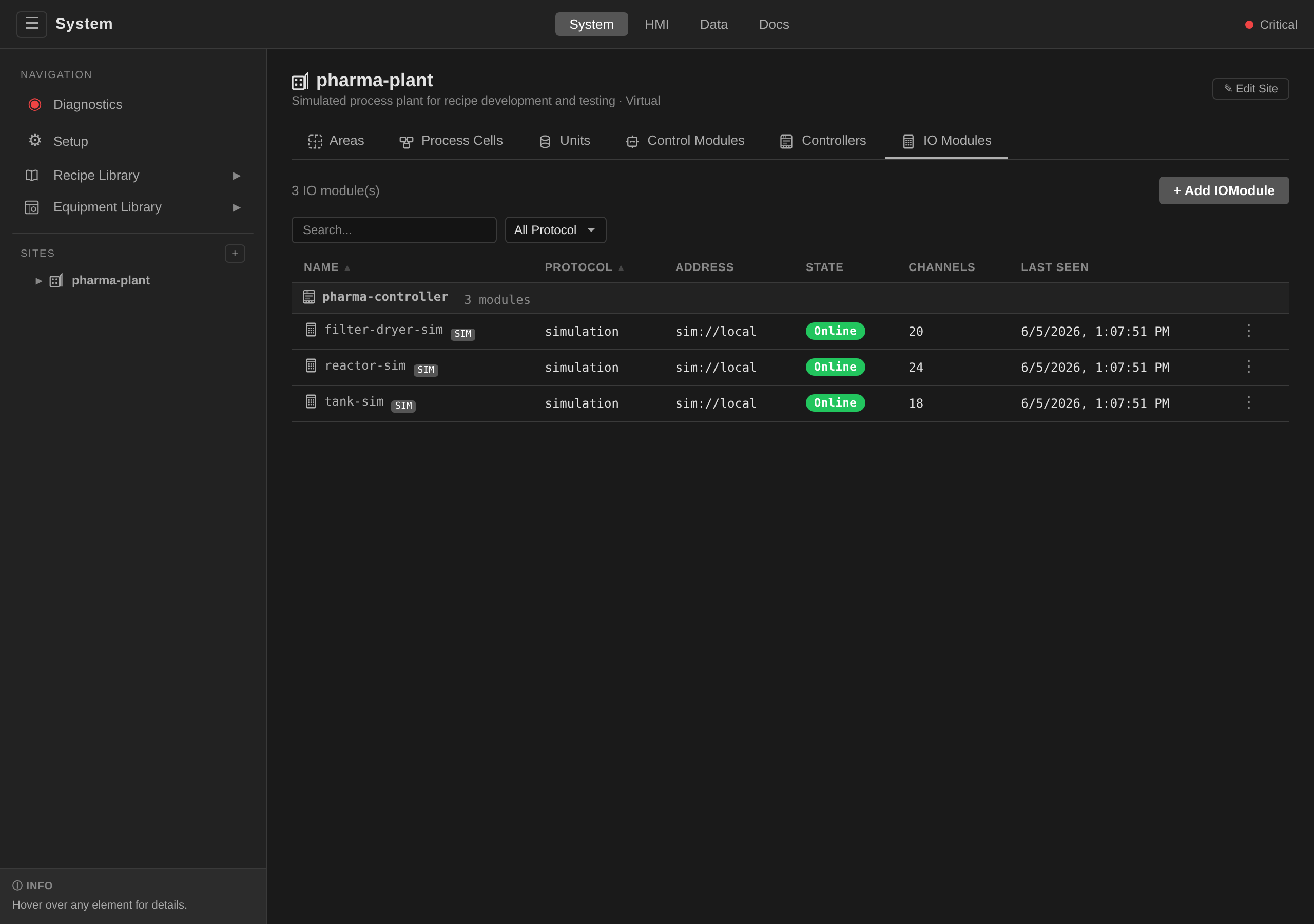1314x924 pixels.
Task: Click the LAST SEEN column header
Action: [1054, 267]
